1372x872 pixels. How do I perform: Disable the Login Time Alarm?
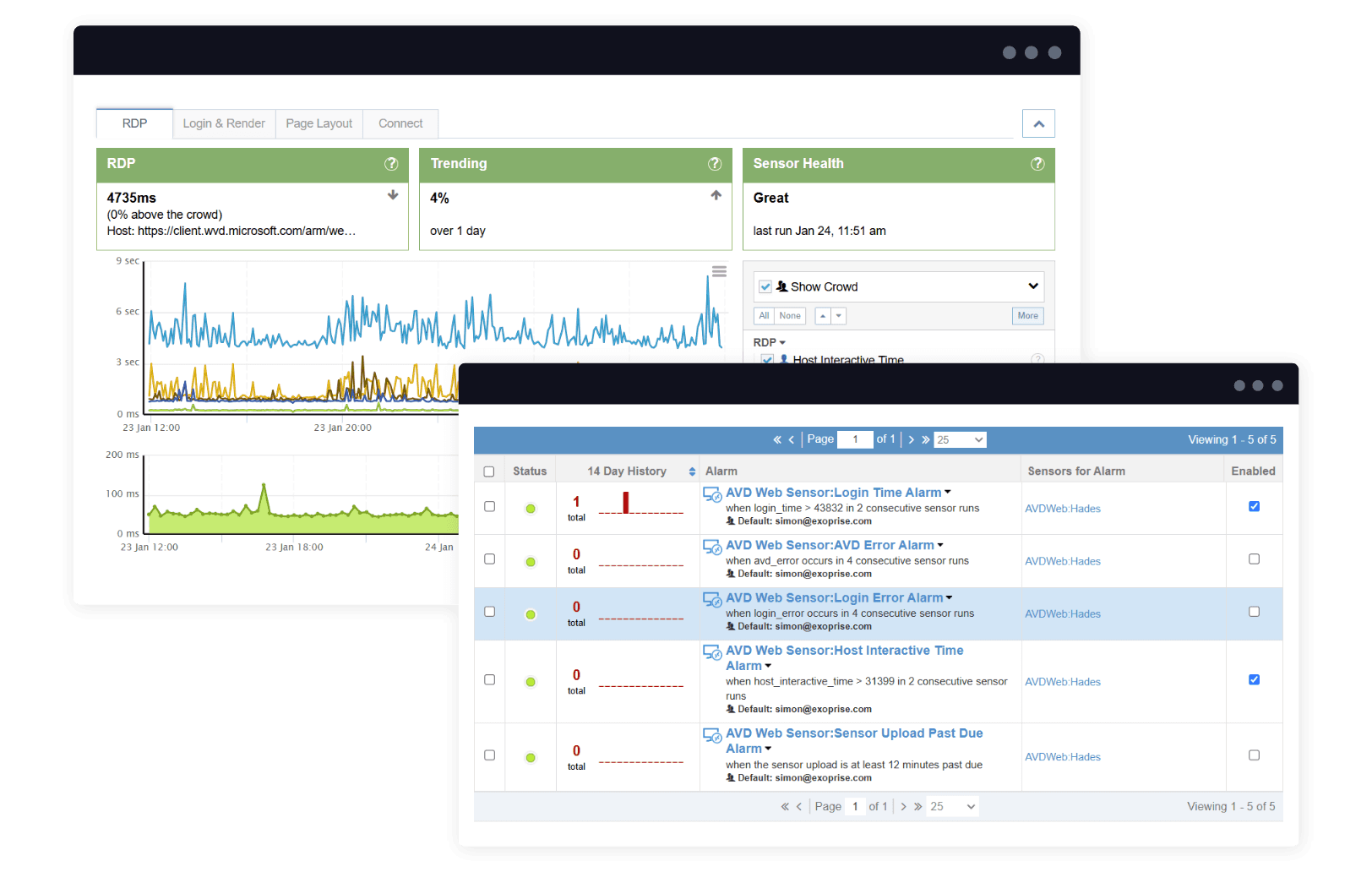point(1254,506)
